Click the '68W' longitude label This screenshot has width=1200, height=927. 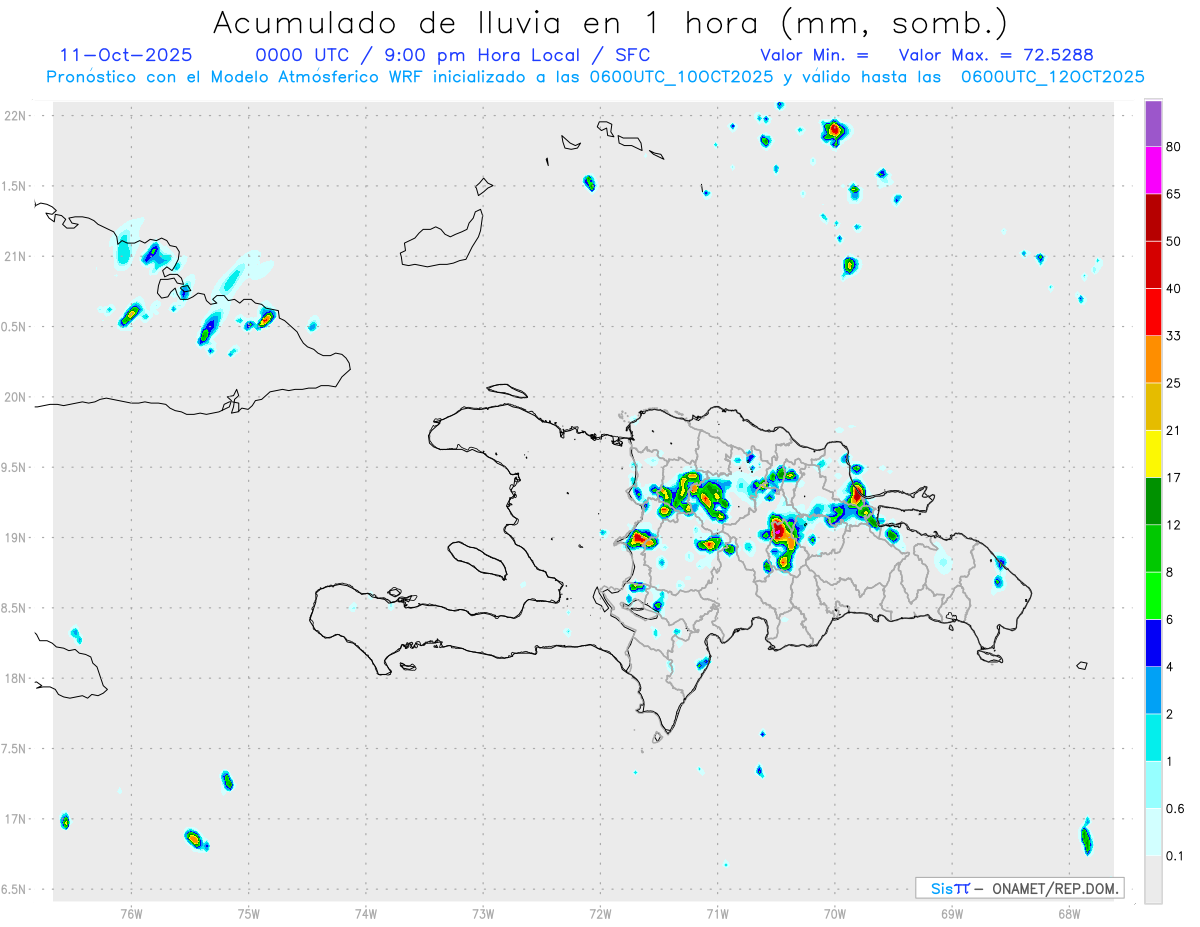tap(1069, 914)
